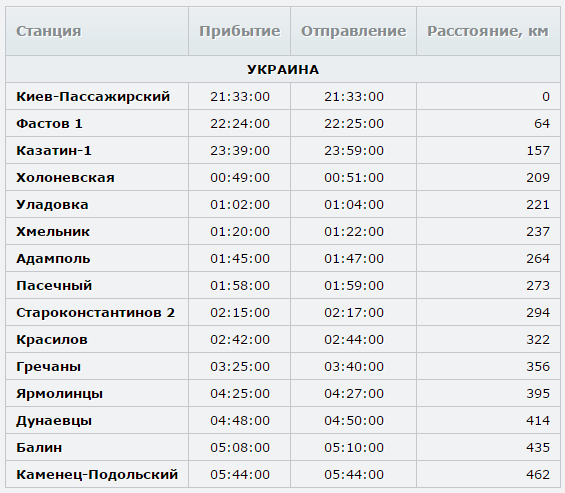This screenshot has width=565, height=493.
Task: Click the Прибытие column header
Action: point(240,31)
